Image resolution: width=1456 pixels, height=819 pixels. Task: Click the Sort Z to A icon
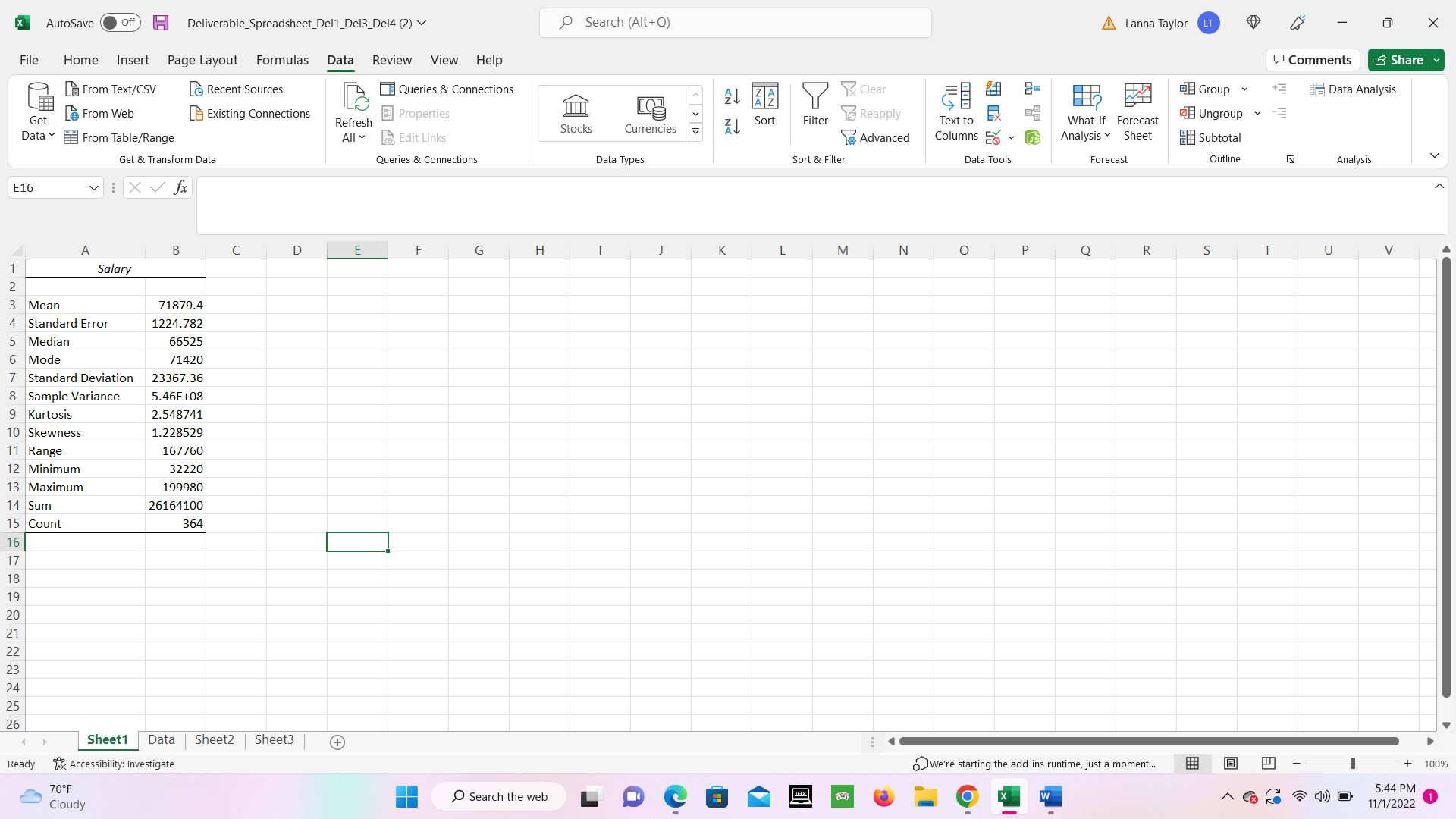(732, 127)
